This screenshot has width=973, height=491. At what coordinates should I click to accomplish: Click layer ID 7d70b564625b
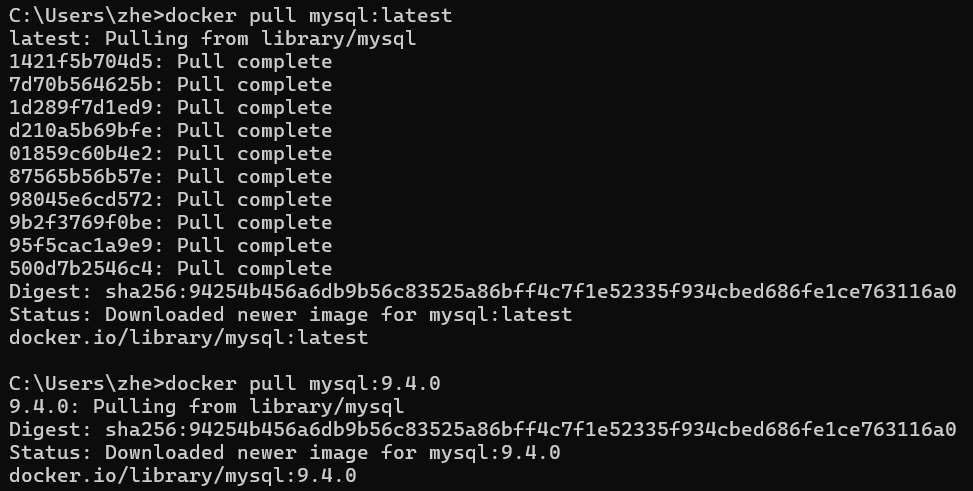point(81,84)
